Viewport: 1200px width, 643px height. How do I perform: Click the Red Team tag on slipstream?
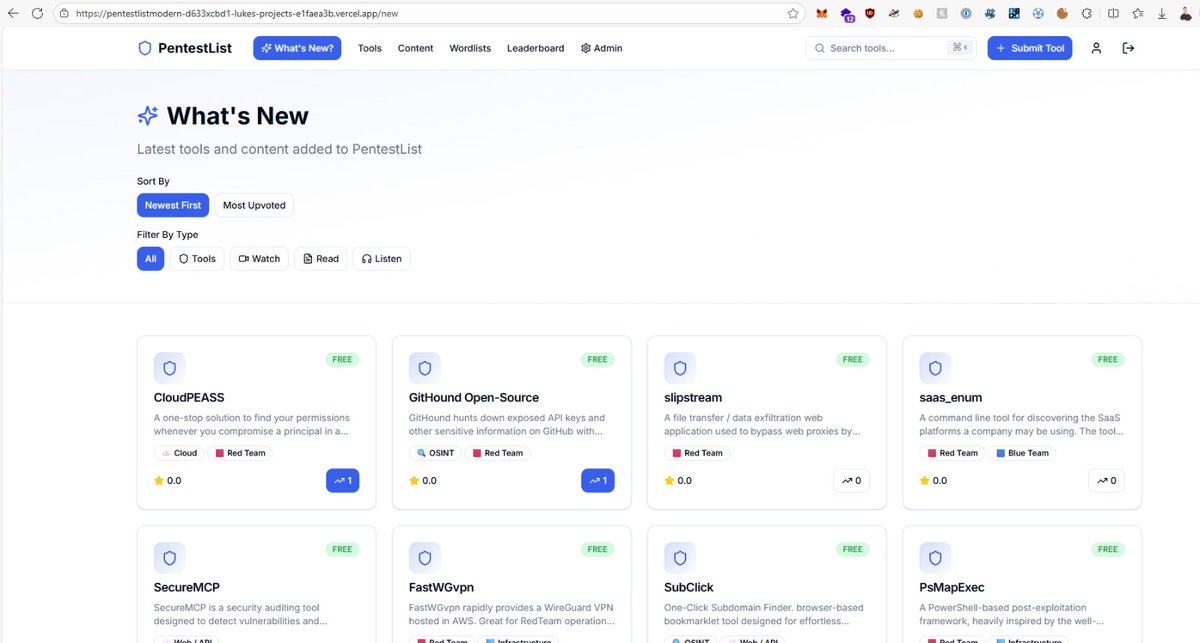(x=697, y=453)
